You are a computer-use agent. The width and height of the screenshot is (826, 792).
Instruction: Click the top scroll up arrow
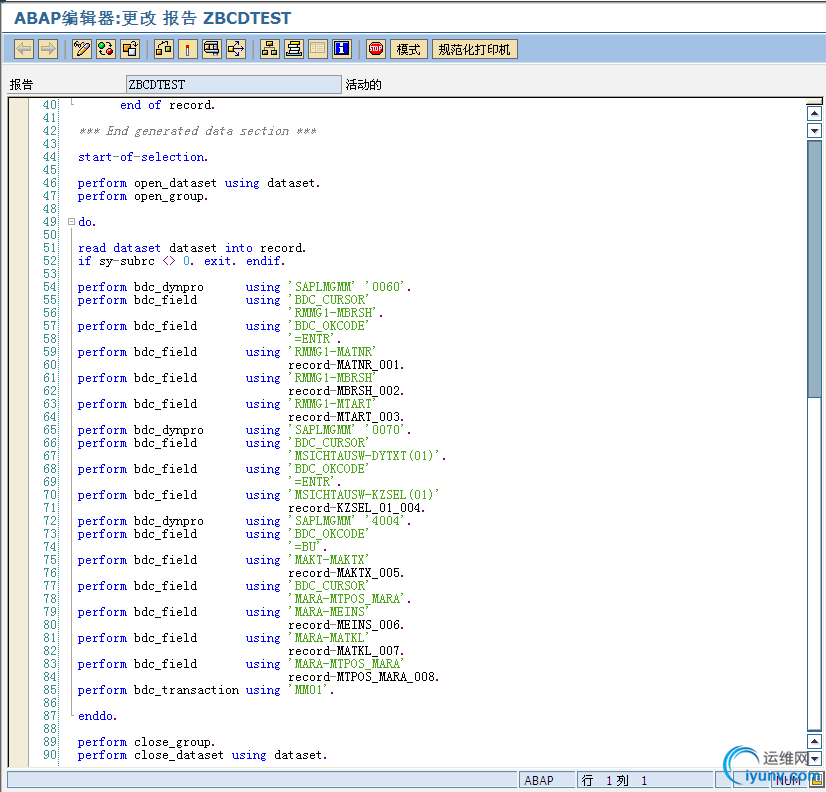coord(814,112)
